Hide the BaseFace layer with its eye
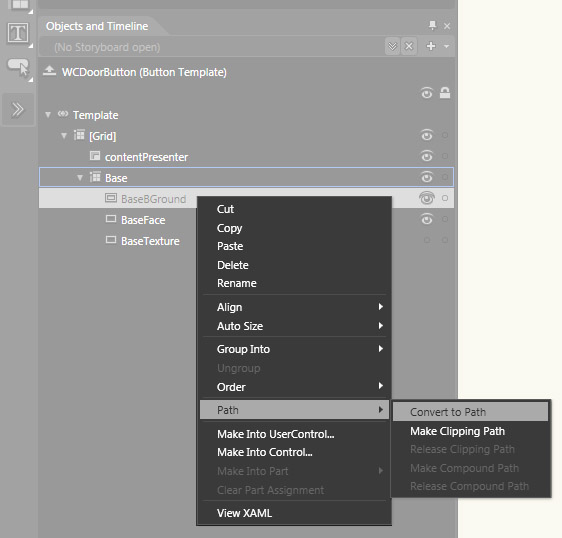Image resolution: width=562 pixels, height=538 pixels. [427, 219]
